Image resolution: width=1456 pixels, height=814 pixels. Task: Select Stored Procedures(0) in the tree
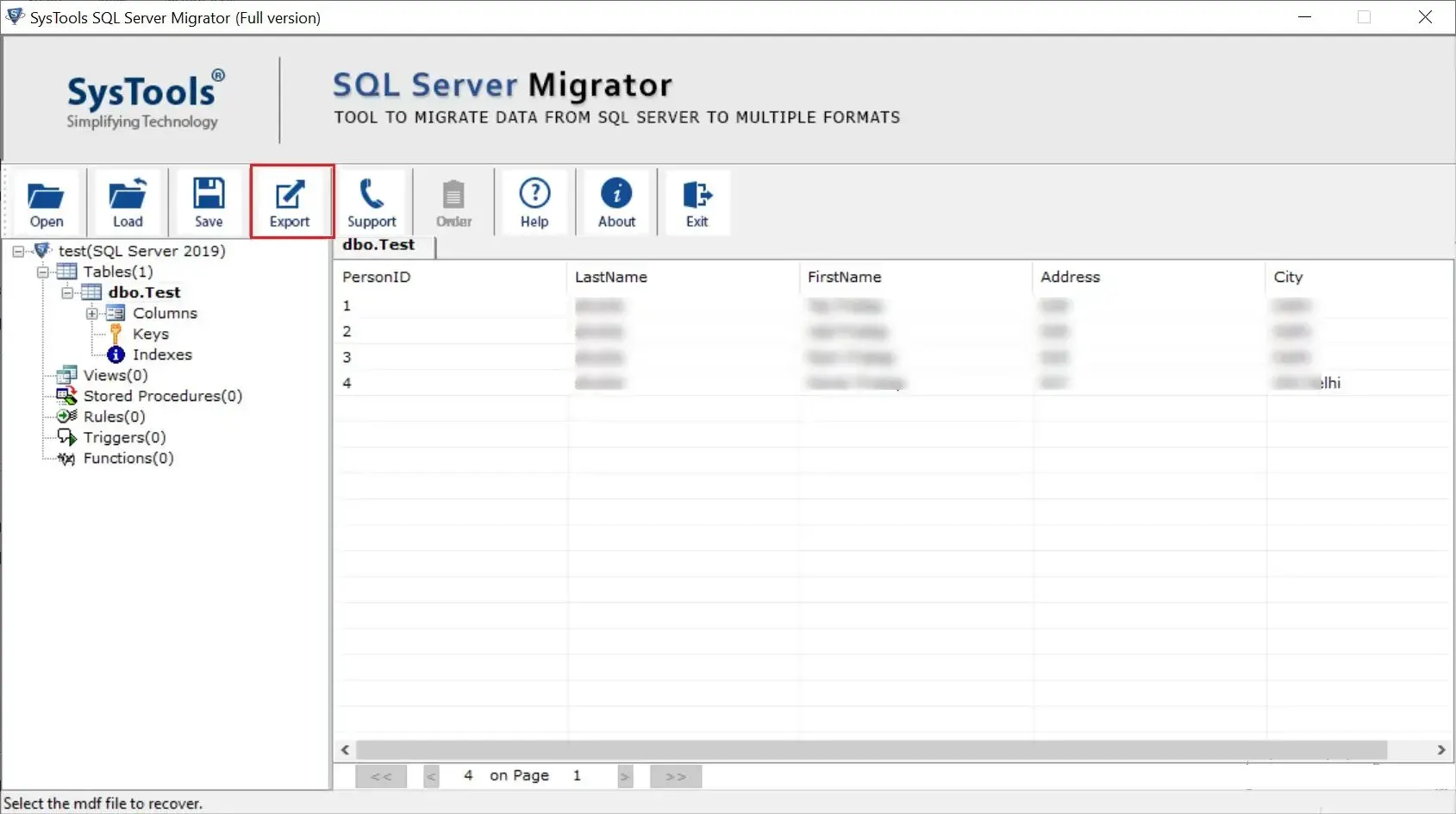click(163, 396)
